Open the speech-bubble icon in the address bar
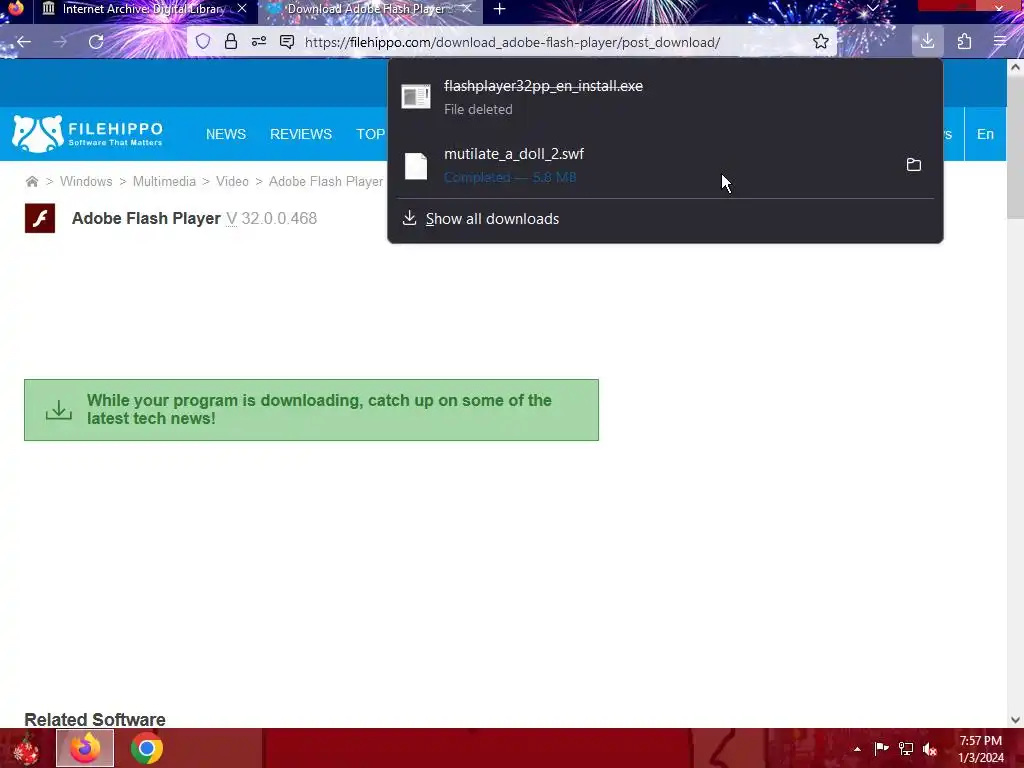1024x768 pixels. pos(287,42)
